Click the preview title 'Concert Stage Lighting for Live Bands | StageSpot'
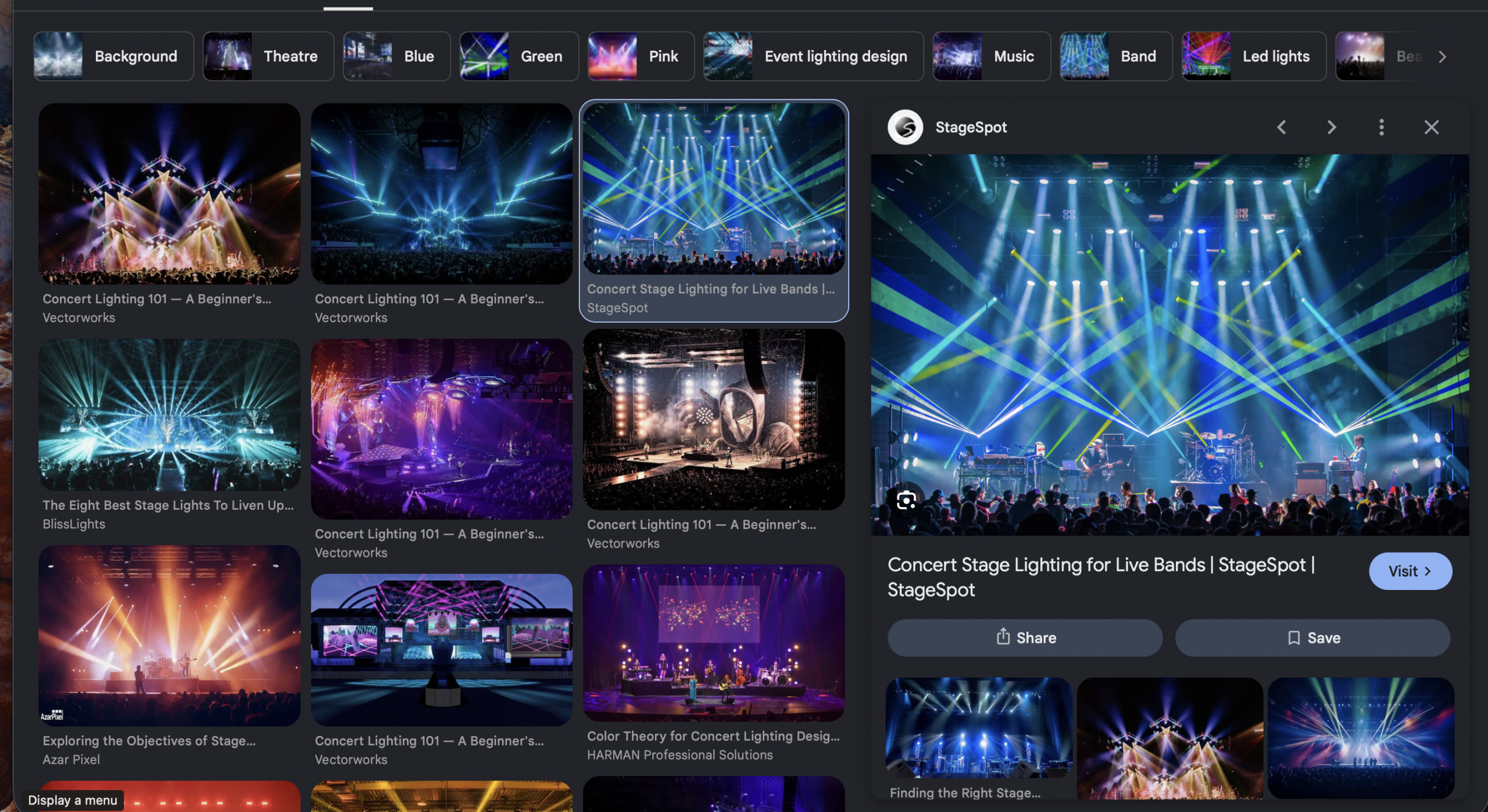1488x812 pixels. pyautogui.click(x=1101, y=577)
